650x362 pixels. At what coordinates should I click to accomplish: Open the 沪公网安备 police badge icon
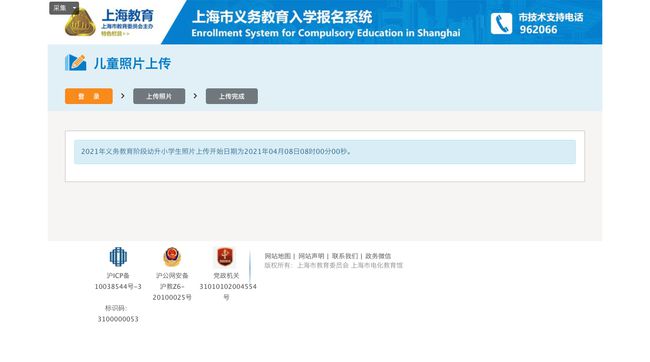pos(172,257)
